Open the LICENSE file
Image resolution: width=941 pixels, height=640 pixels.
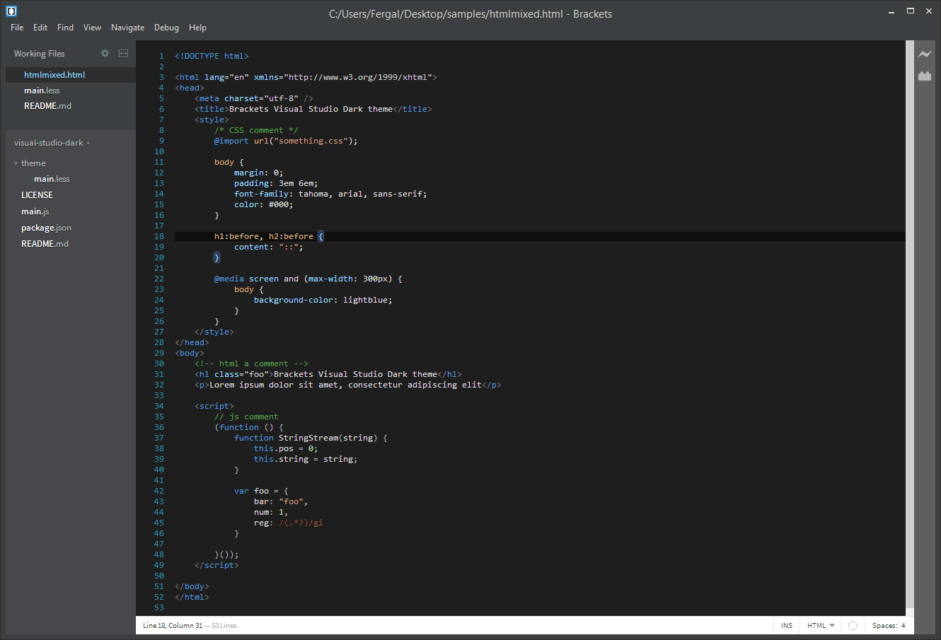[x=36, y=194]
